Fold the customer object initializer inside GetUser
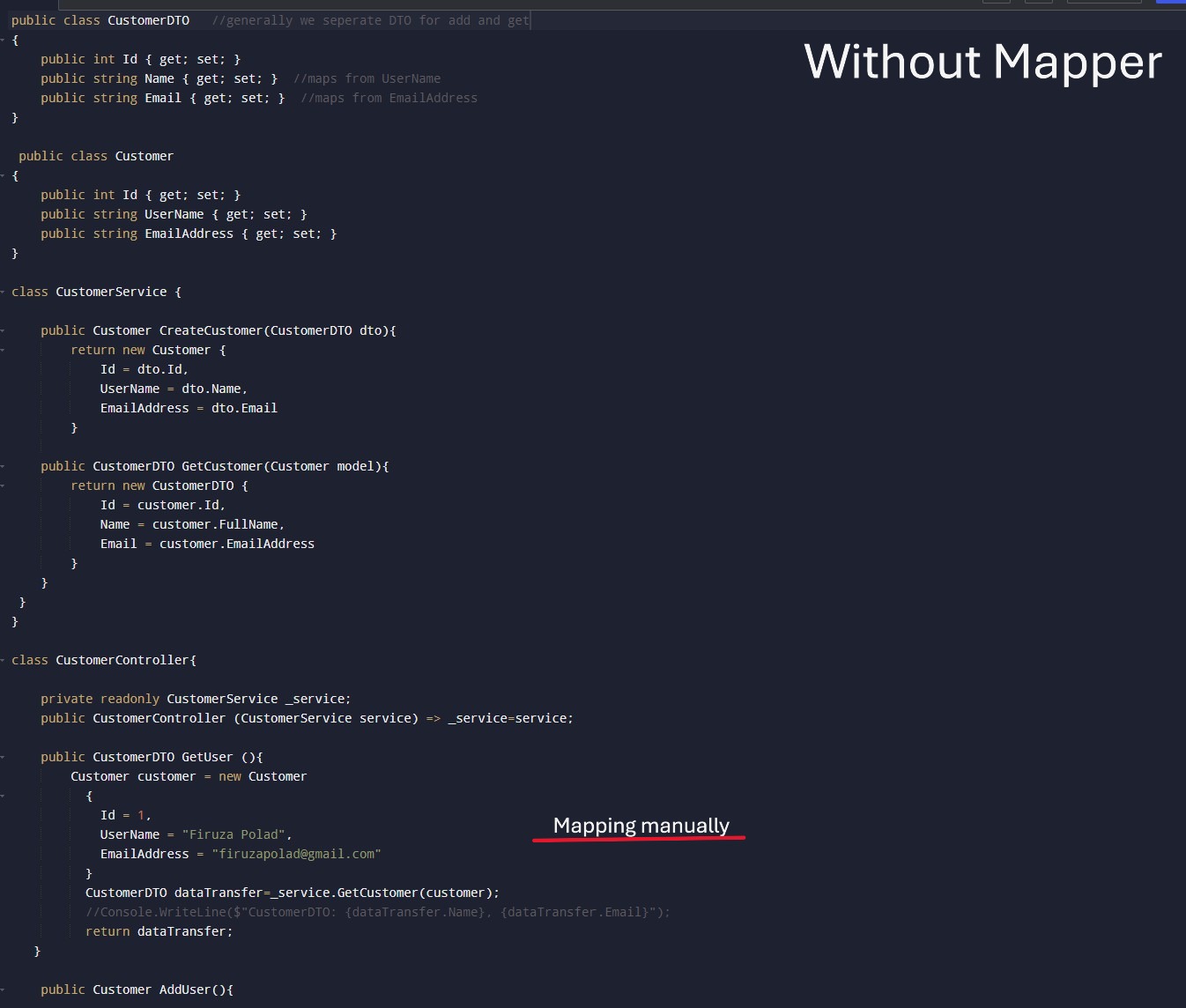 4,796
